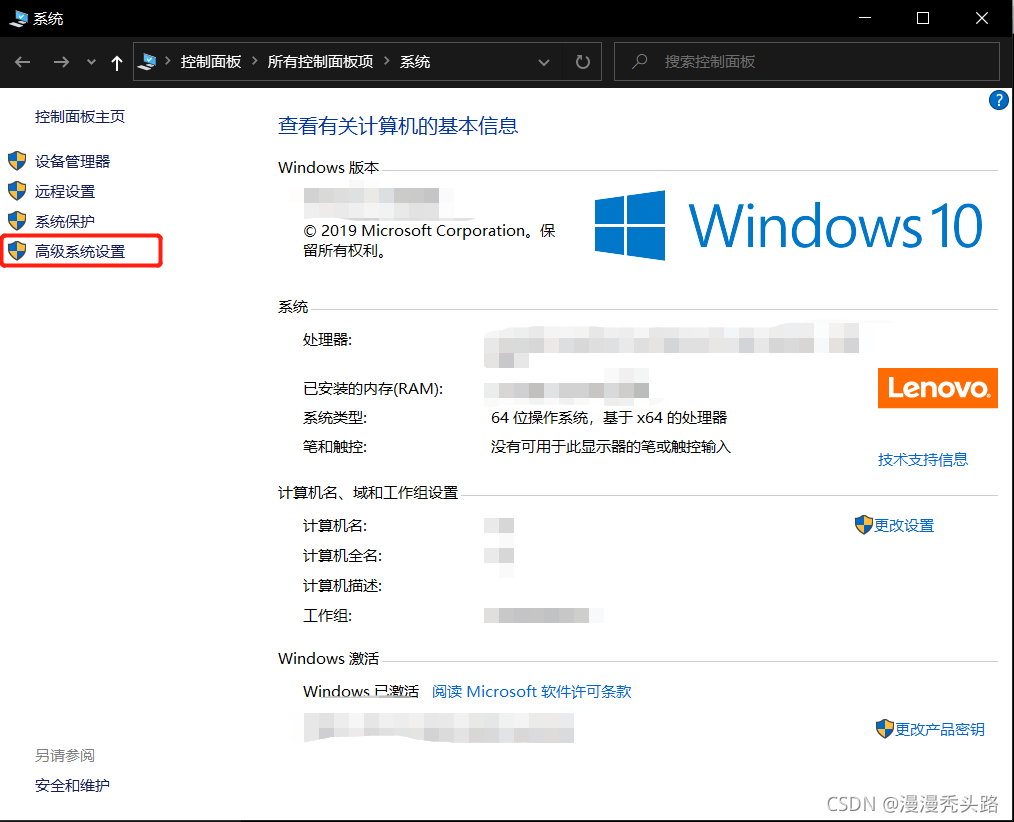Click shield icon beside 更改产品密钥
This screenshot has width=1014, height=822.
click(884, 729)
